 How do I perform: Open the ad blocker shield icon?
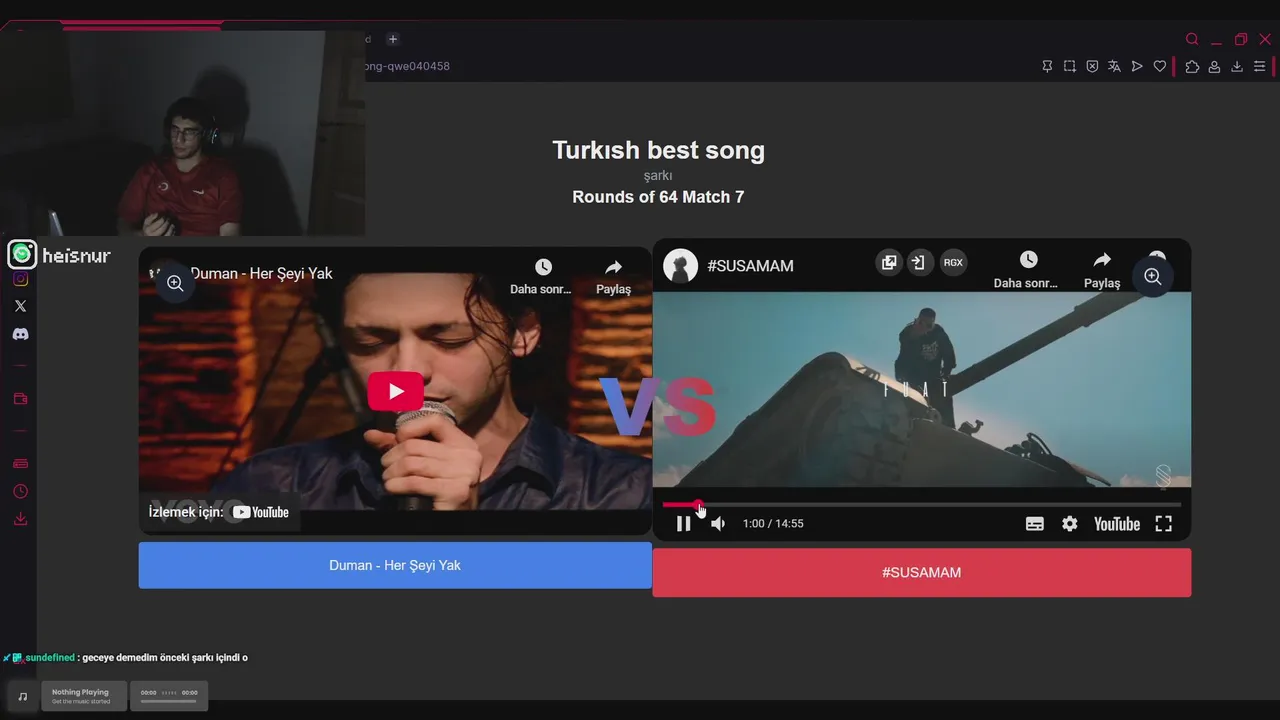(x=1092, y=66)
